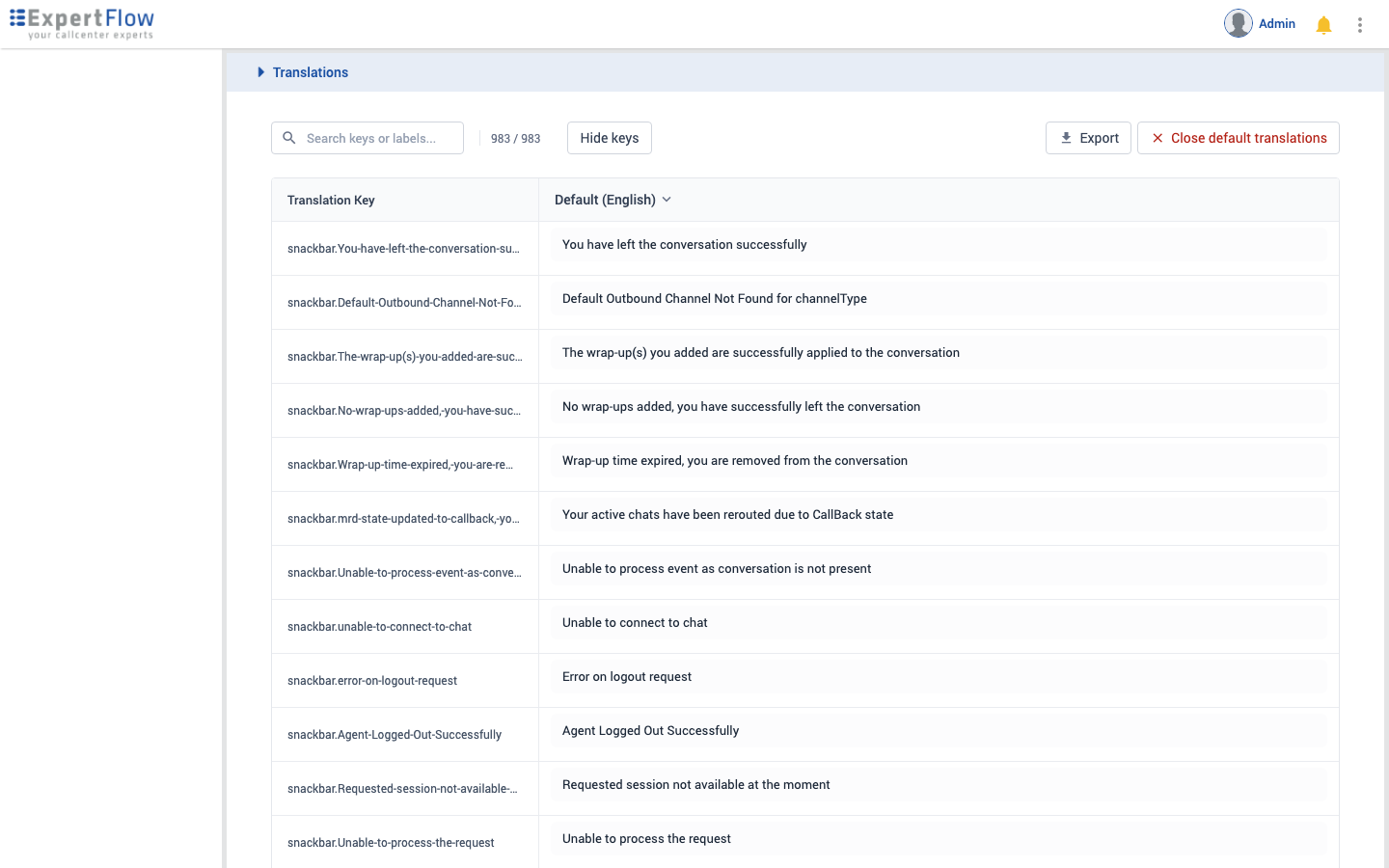Focus the Search keys or labels field
Screen dimensions: 1389x868
tap(368, 138)
